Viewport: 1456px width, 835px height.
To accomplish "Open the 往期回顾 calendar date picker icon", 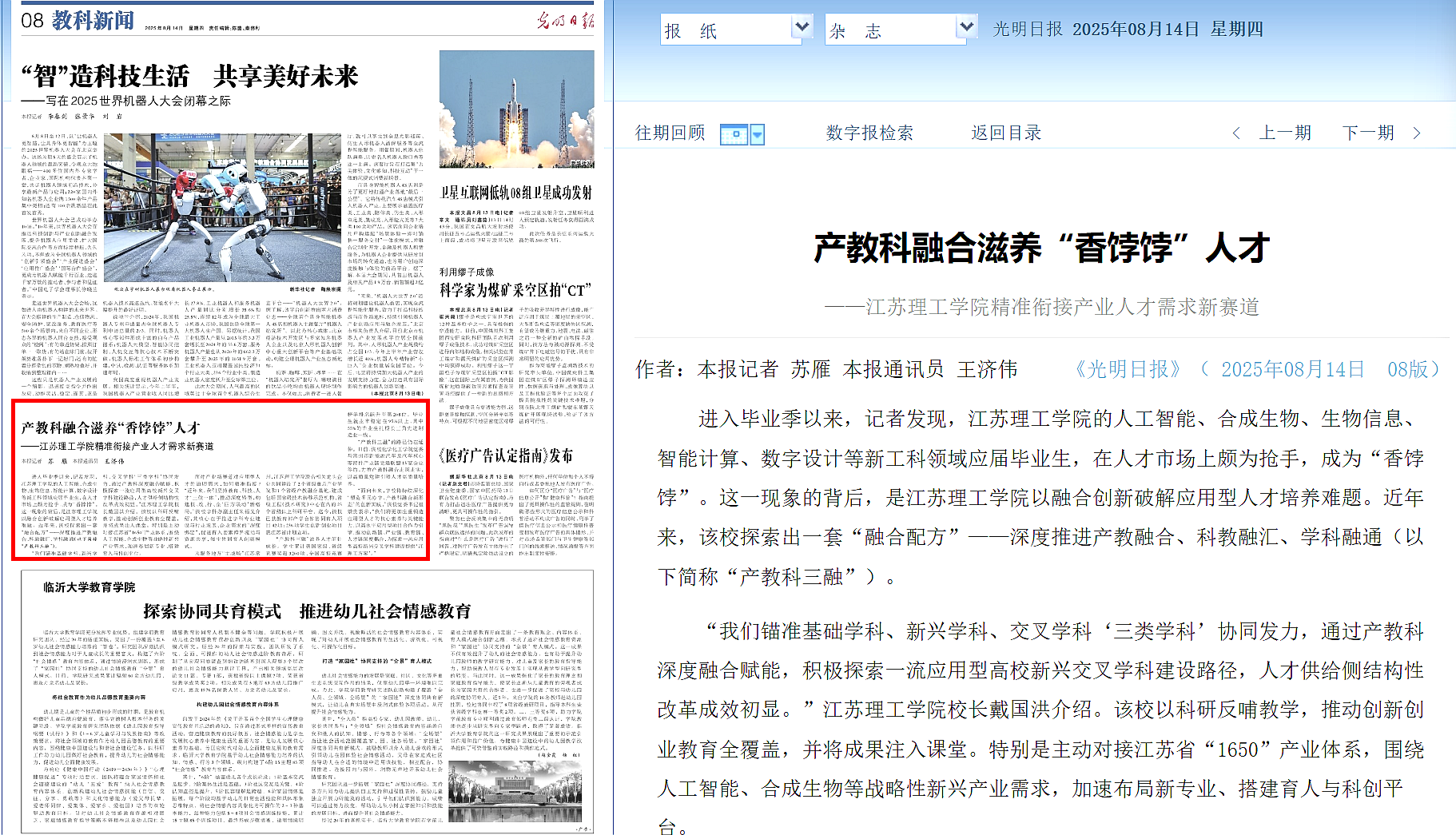I will (x=734, y=134).
